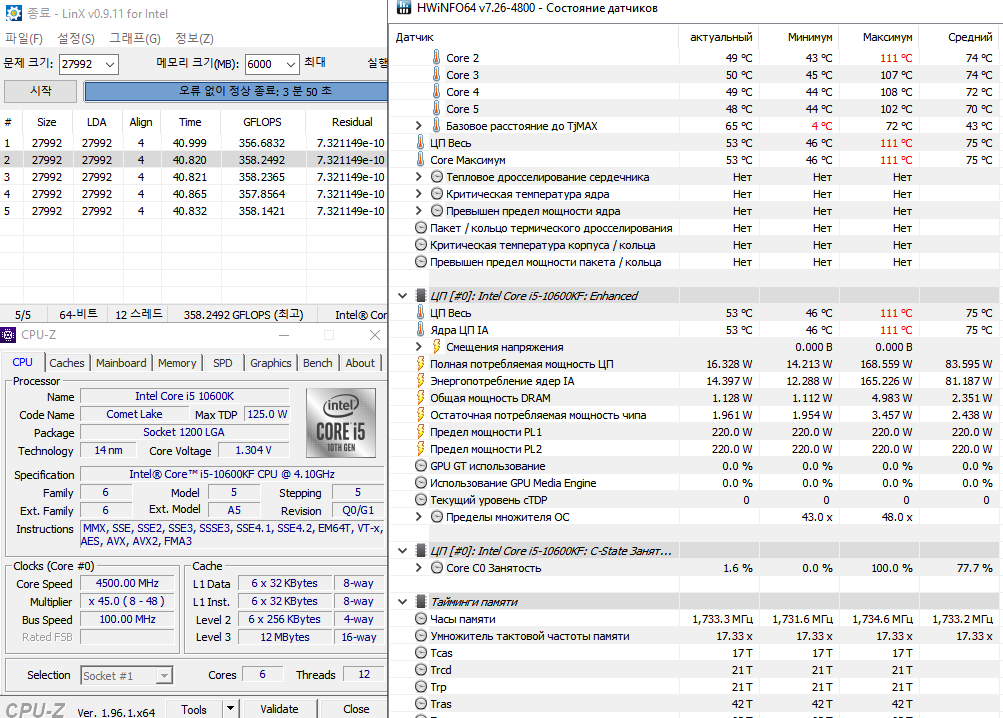Screen dimensions: 1003x718
Task: Open the 설정(S) menu in LinX
Action: pos(76,38)
